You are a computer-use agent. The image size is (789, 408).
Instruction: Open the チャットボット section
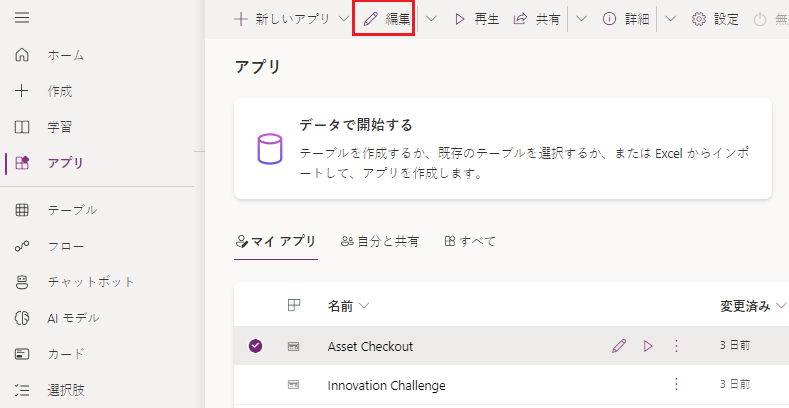[91, 282]
